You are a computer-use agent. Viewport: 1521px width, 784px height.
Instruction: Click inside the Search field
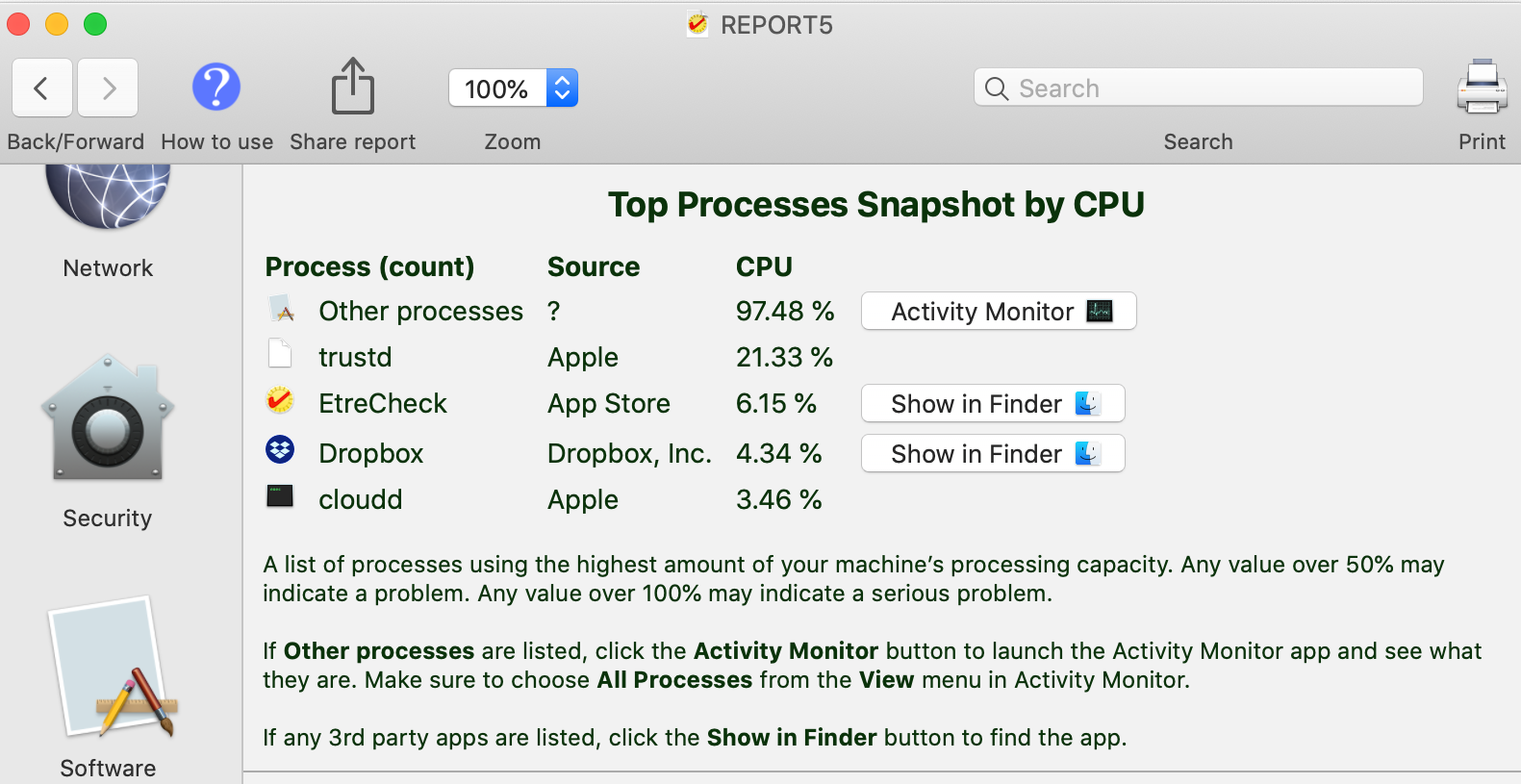(1197, 88)
